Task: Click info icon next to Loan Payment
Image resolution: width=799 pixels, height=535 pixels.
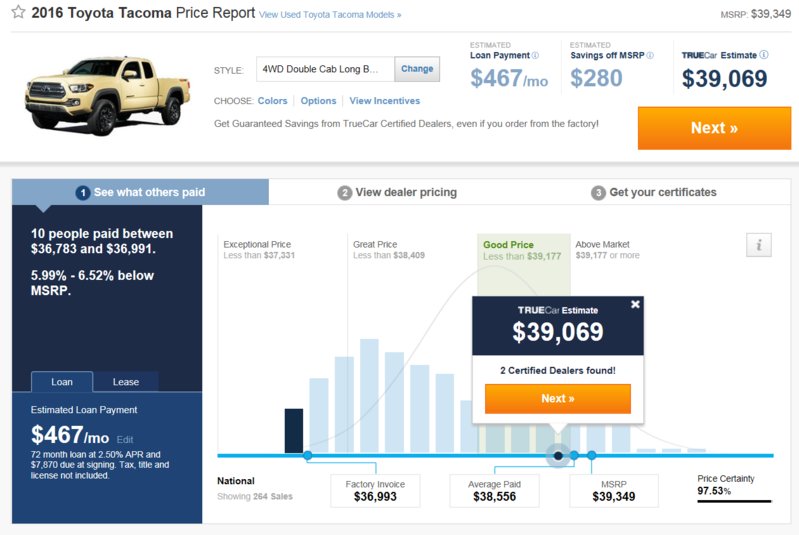Action: point(535,56)
